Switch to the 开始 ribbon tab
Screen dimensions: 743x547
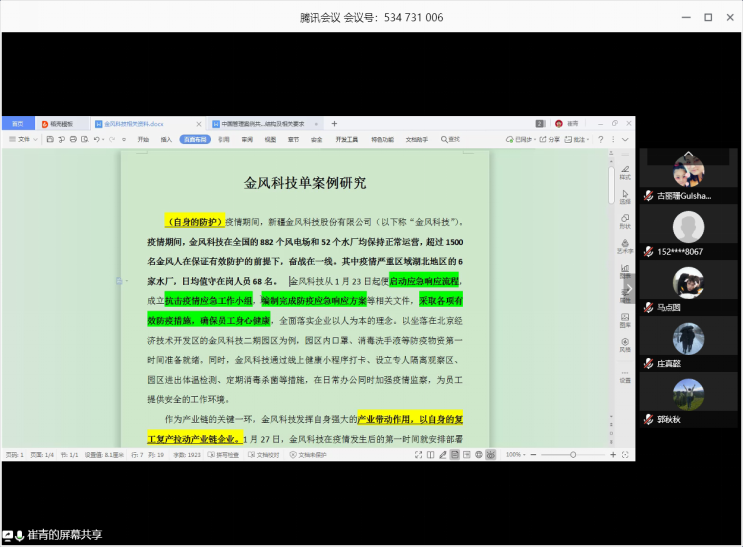[143, 139]
